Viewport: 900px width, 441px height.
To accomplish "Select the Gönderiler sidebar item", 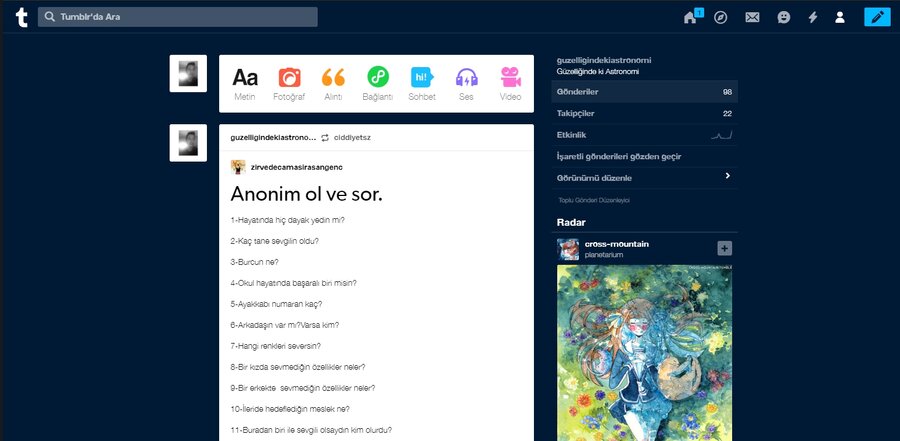I will point(645,92).
